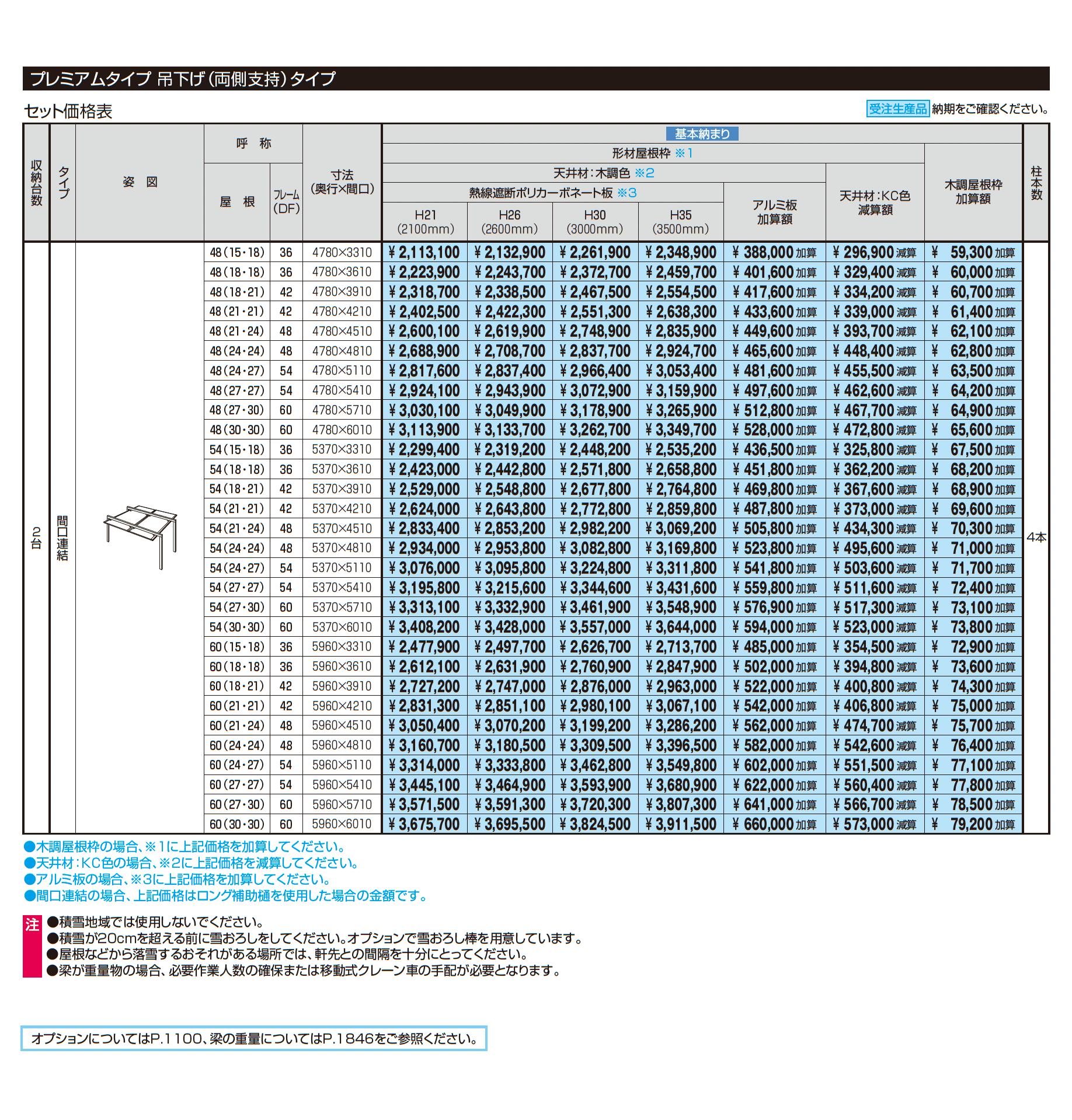Screen dimensions: 1072x1120
Task: Click the 天井材:KC色 減算額 column header
Action: tap(875, 203)
